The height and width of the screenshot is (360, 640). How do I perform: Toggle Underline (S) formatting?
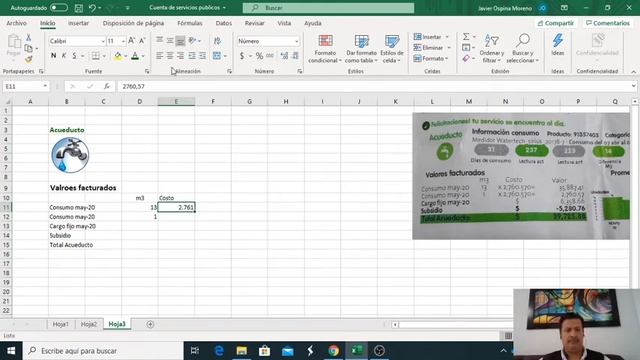(74, 56)
